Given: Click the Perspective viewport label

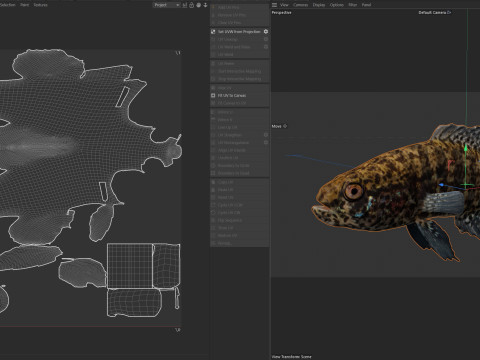Looking at the screenshot, I should pos(281,12).
